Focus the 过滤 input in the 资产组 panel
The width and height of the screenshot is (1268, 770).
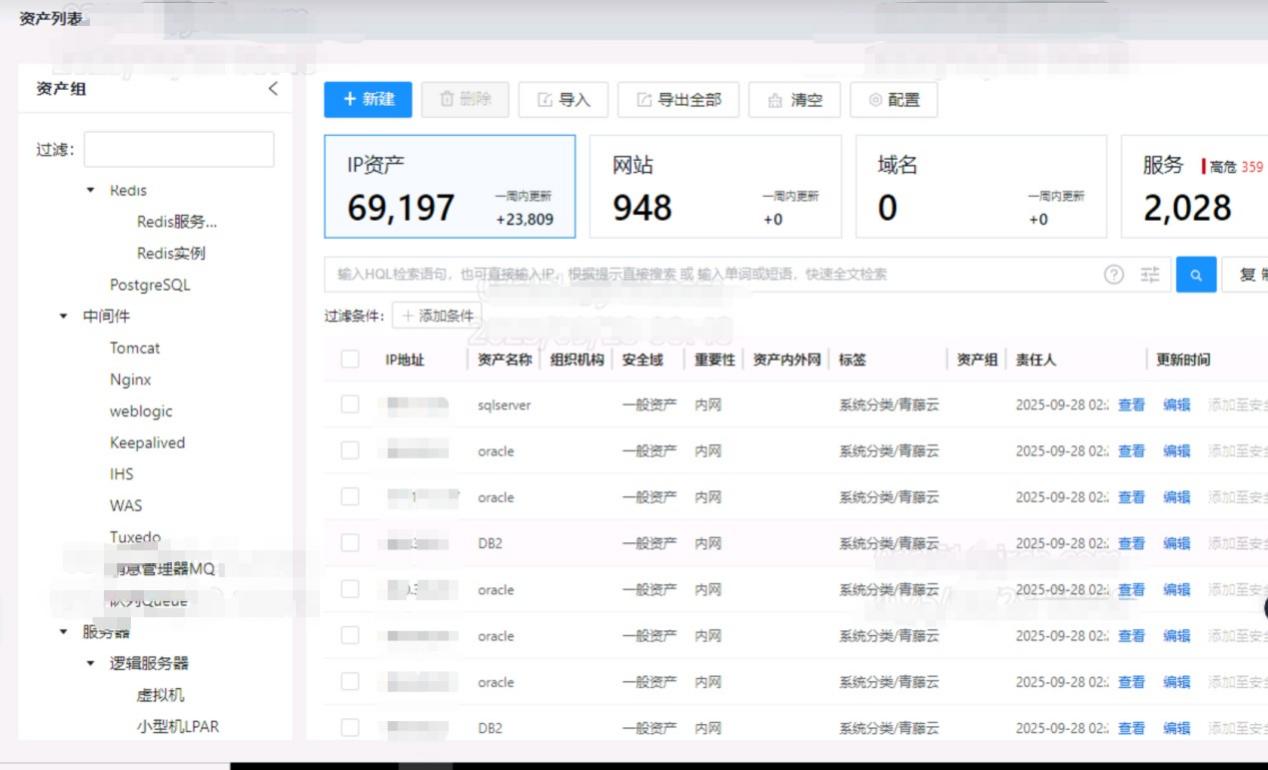pyautogui.click(x=179, y=149)
